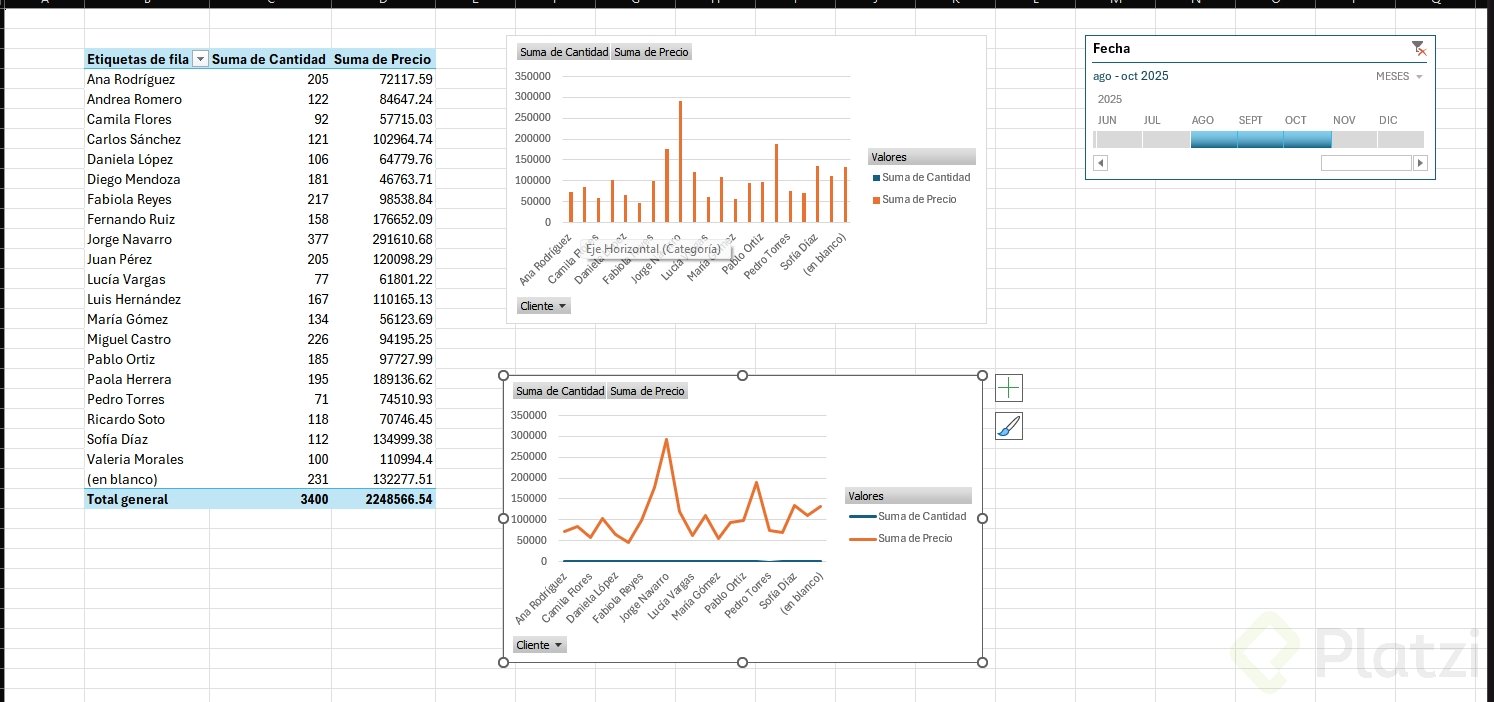Image resolution: width=1494 pixels, height=702 pixels.
Task: Select the AGO segment in the timeline
Action: (1213, 139)
